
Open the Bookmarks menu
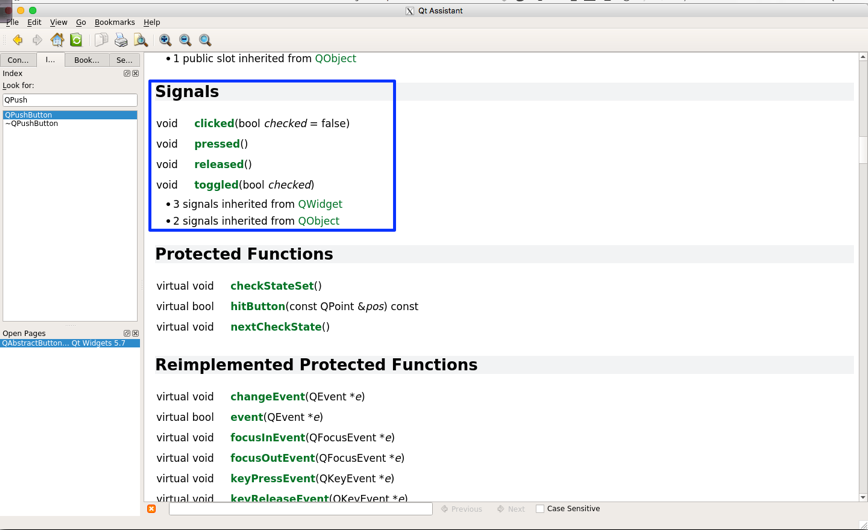[x=114, y=22]
